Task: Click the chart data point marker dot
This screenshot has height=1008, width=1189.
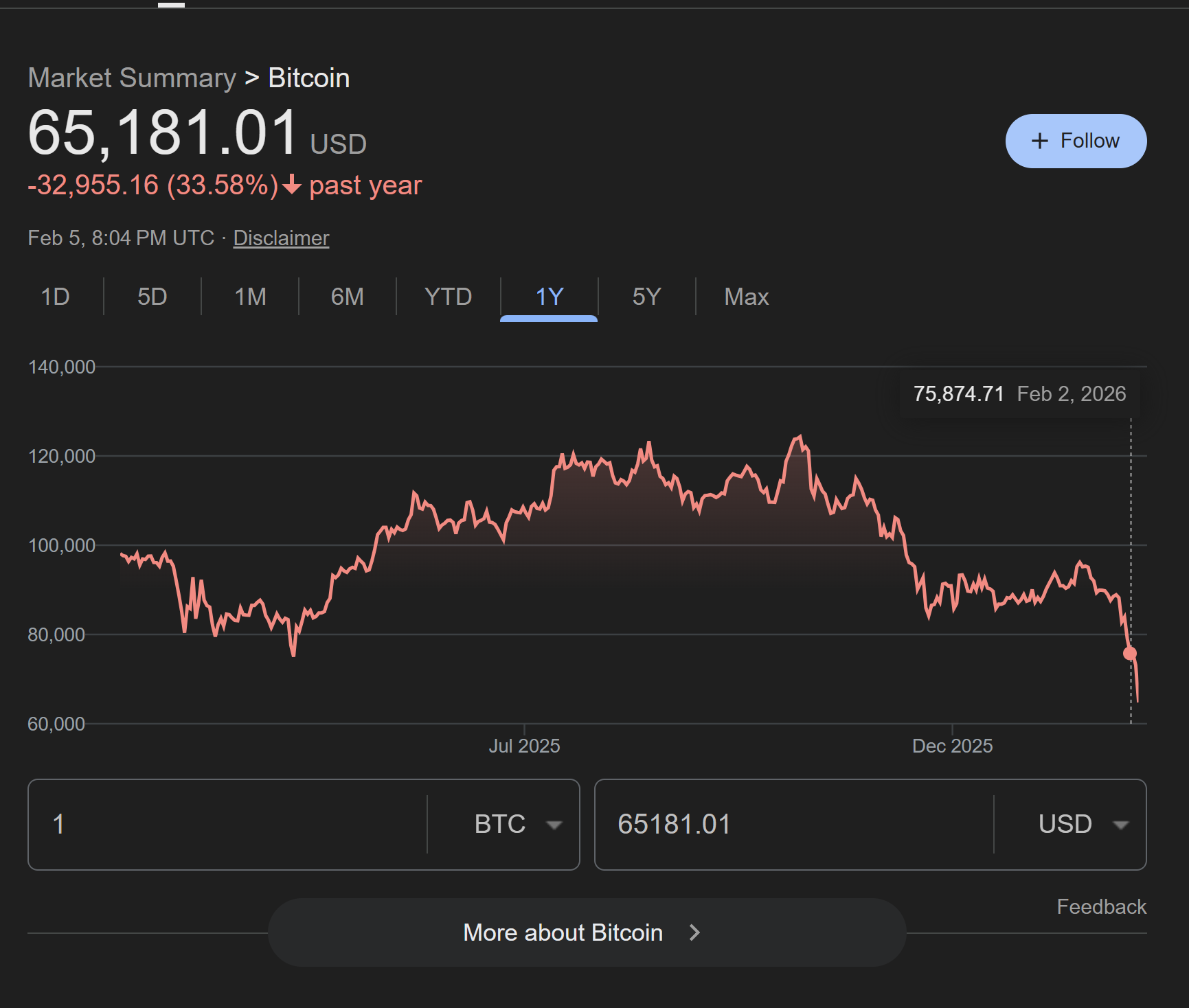Action: click(1130, 653)
